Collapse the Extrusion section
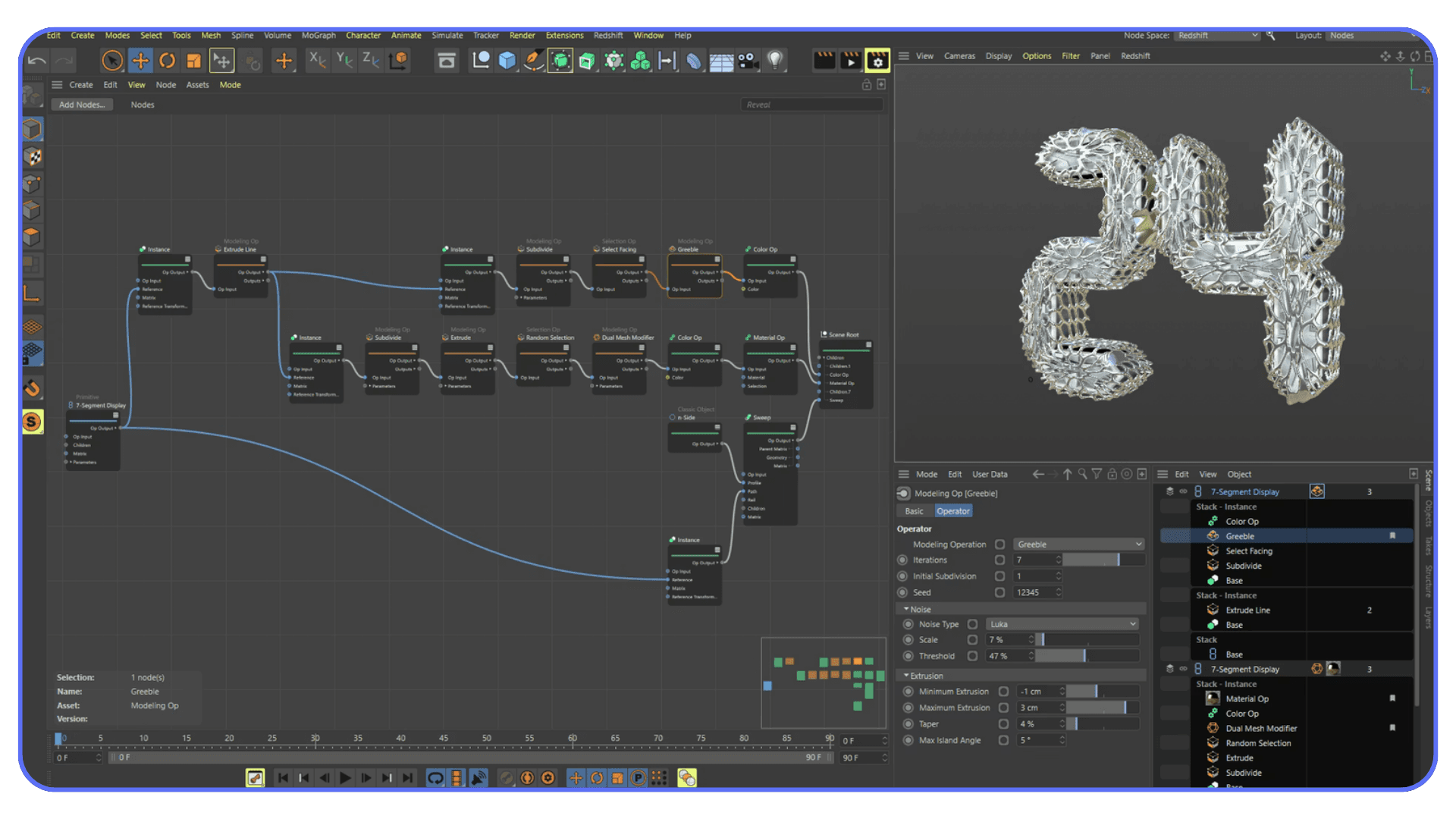 (x=907, y=675)
